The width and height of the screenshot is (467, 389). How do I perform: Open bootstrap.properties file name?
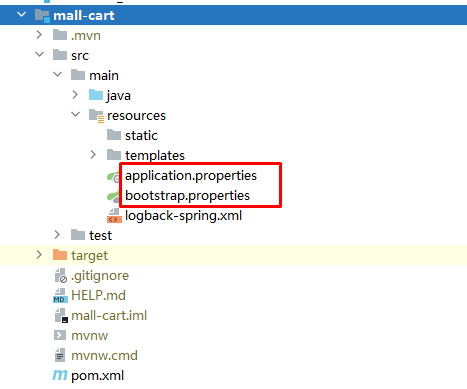tap(187, 196)
